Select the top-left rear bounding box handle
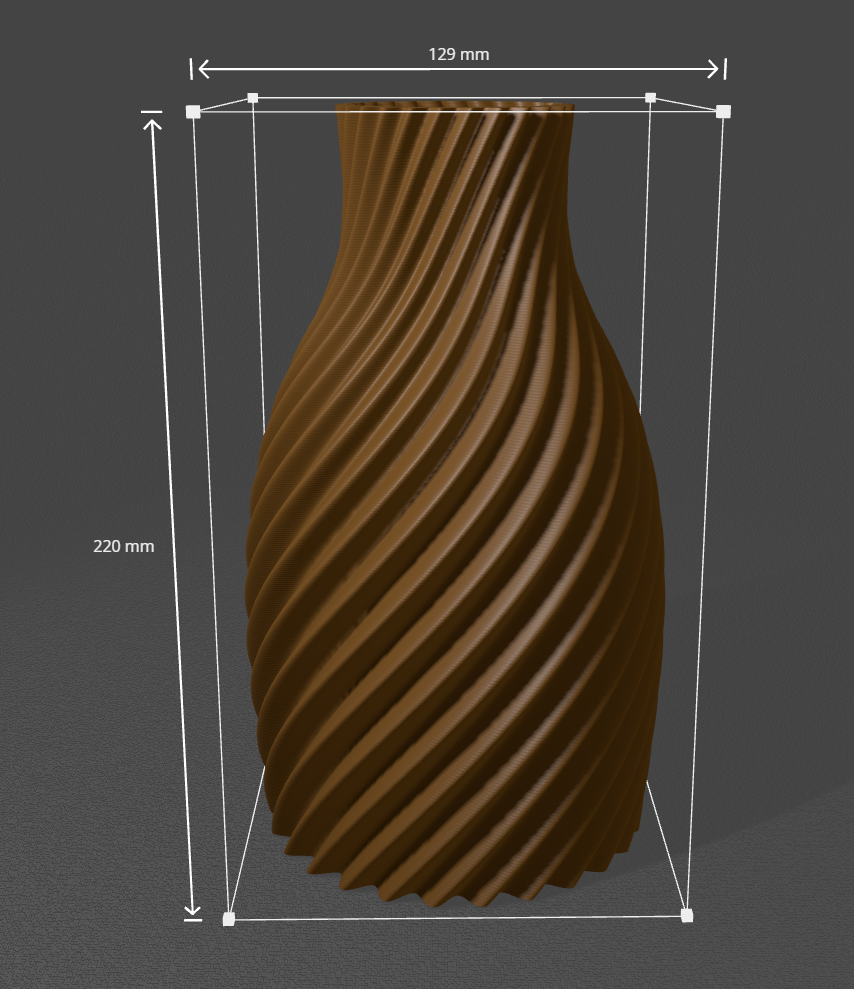 click(253, 98)
